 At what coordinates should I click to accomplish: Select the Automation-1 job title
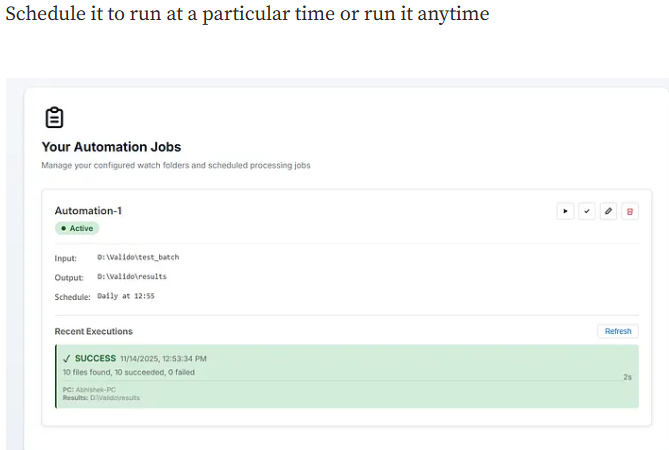pos(88,211)
